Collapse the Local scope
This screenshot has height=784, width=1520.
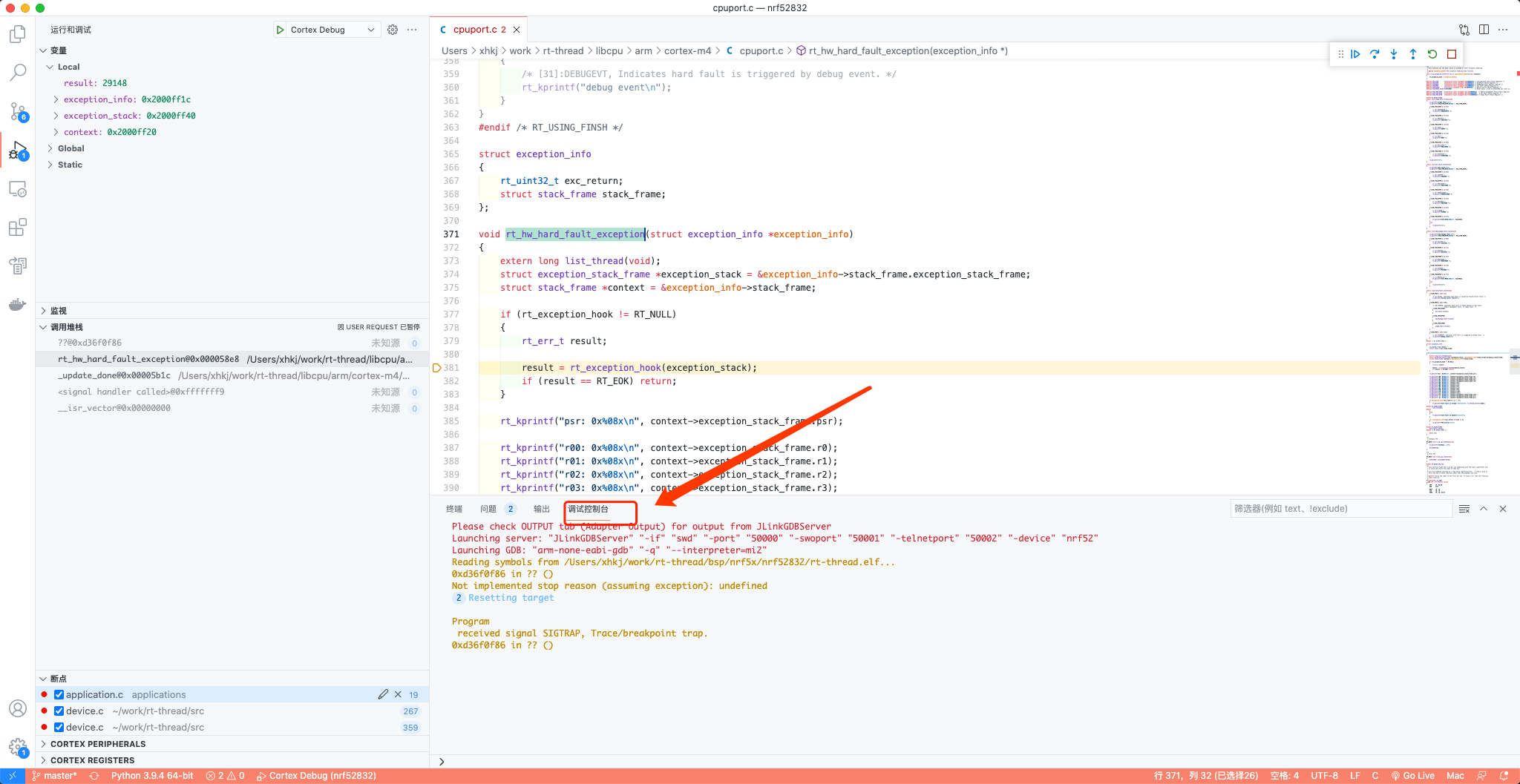tap(50, 67)
